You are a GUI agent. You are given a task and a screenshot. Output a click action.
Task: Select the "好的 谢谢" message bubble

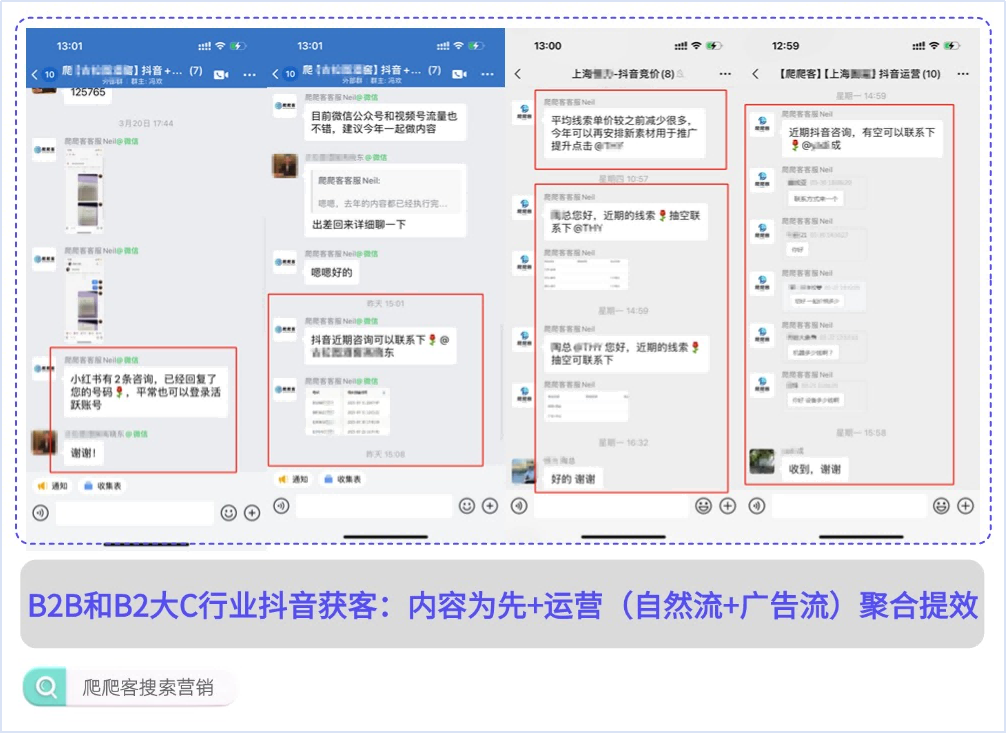(573, 479)
